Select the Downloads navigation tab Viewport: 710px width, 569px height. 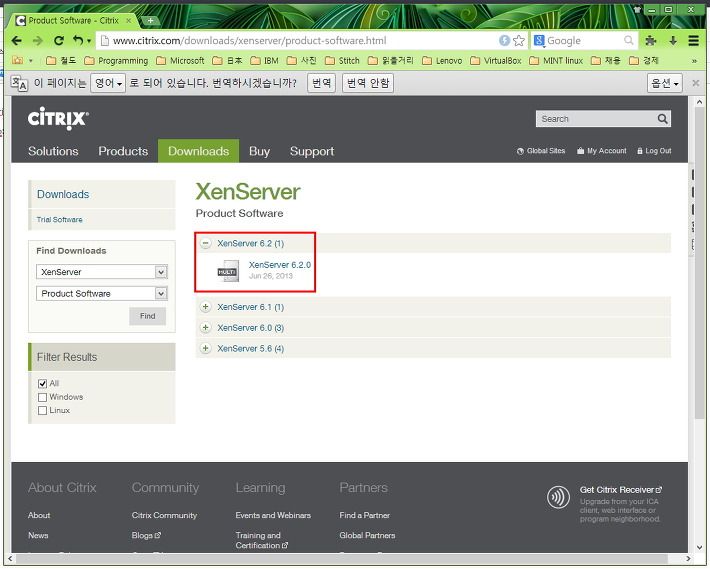(x=198, y=151)
